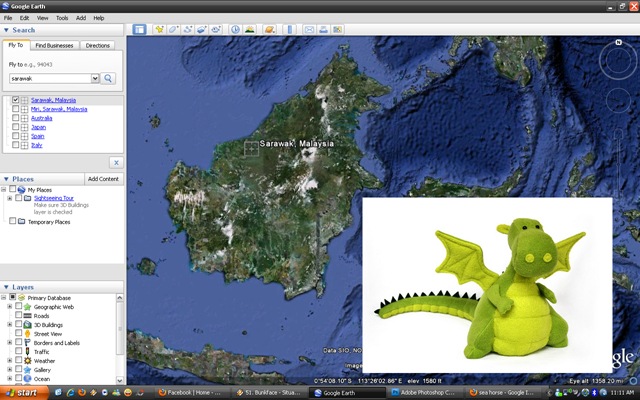This screenshot has width=640, height=400.
Task: Expand the Sightseeing Tour folder
Action: [10, 198]
